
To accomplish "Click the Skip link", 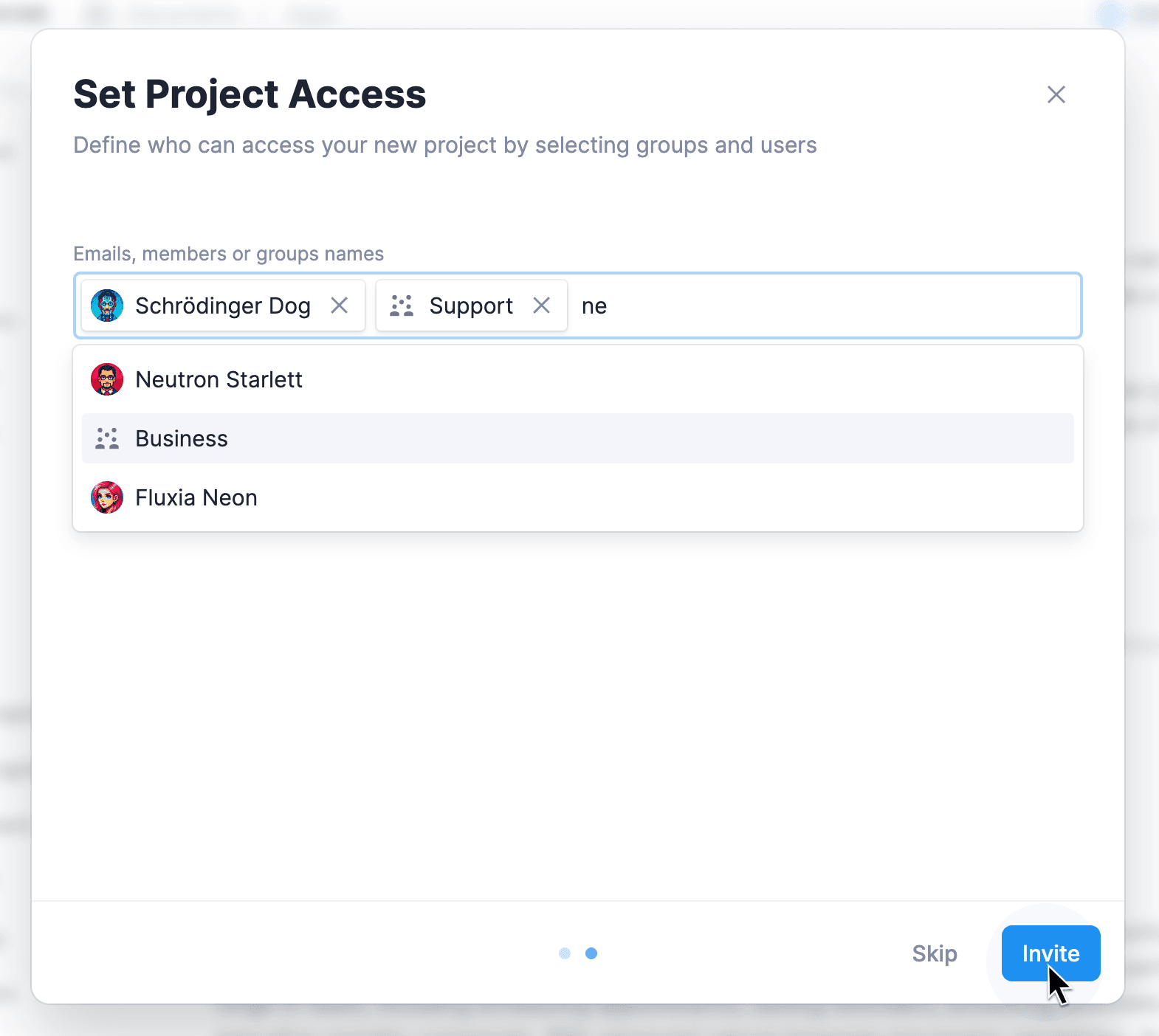I will [935, 953].
